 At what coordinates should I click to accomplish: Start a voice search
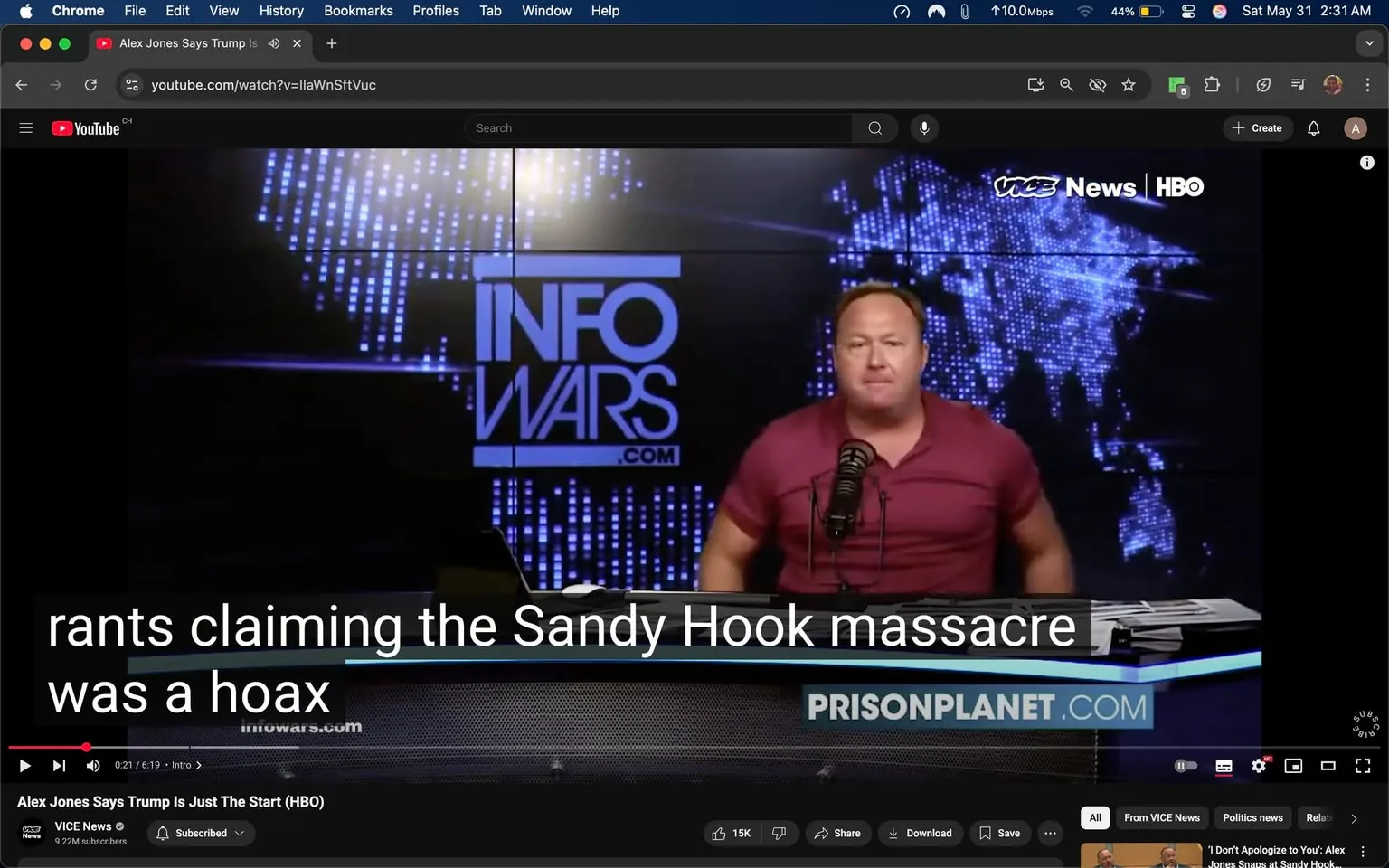pyautogui.click(x=924, y=127)
